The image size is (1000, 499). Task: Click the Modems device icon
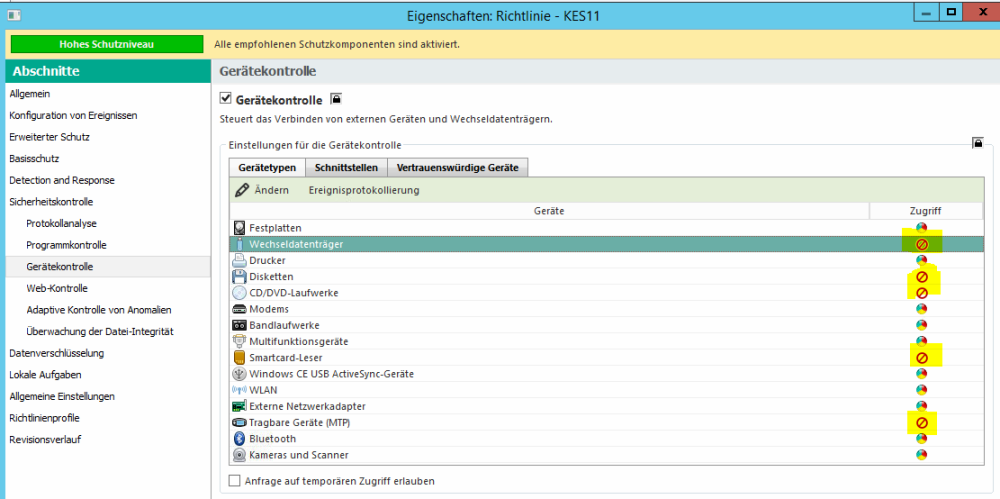point(239,309)
